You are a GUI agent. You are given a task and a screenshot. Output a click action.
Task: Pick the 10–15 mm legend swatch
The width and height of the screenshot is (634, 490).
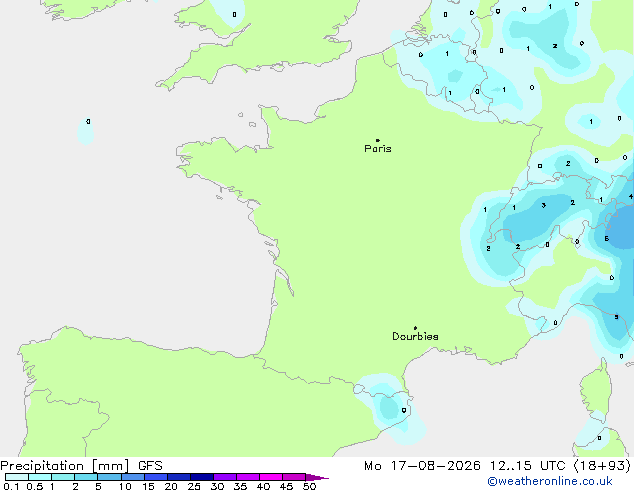point(133,477)
